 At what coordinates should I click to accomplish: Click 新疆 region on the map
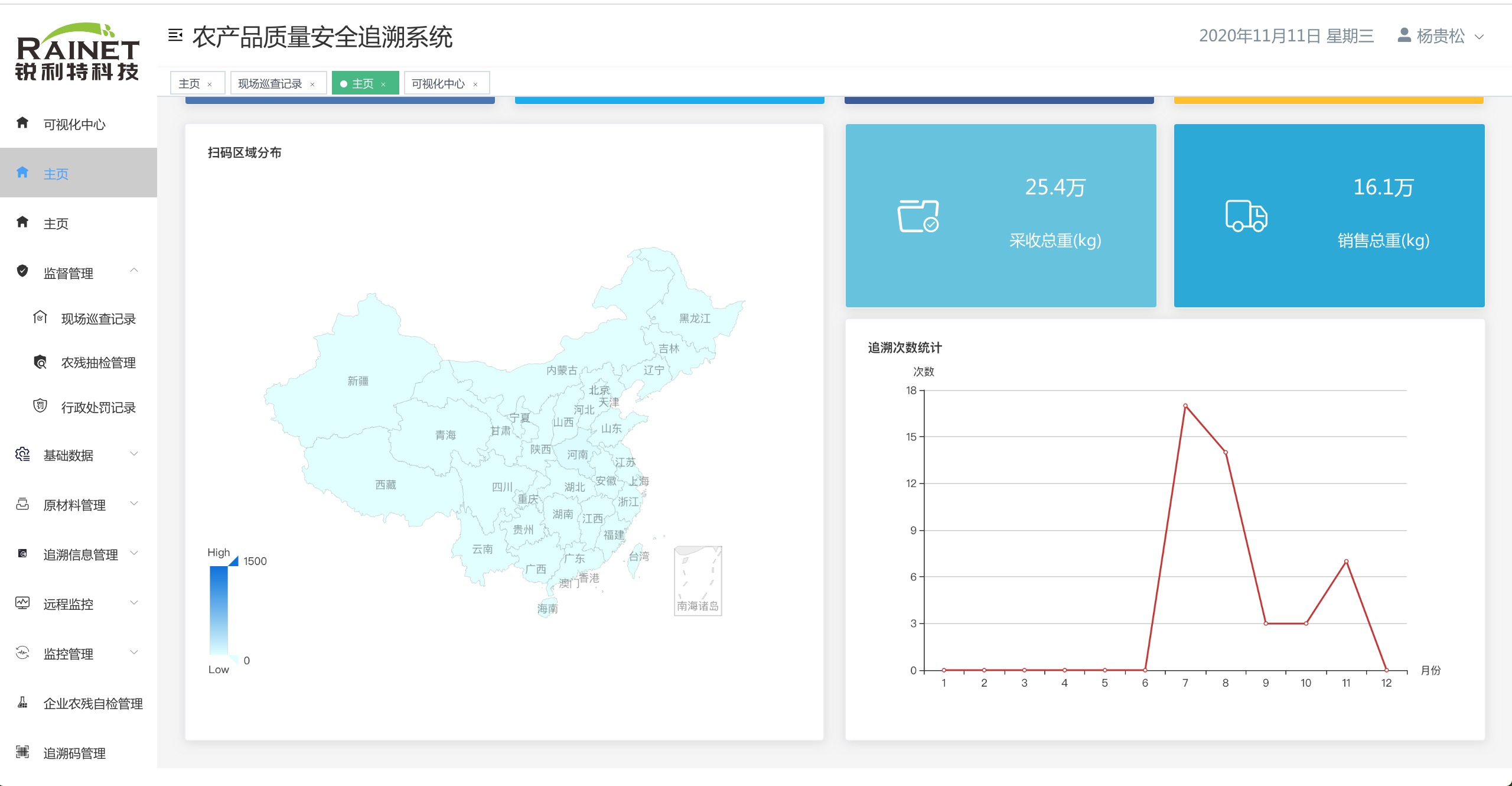(358, 381)
